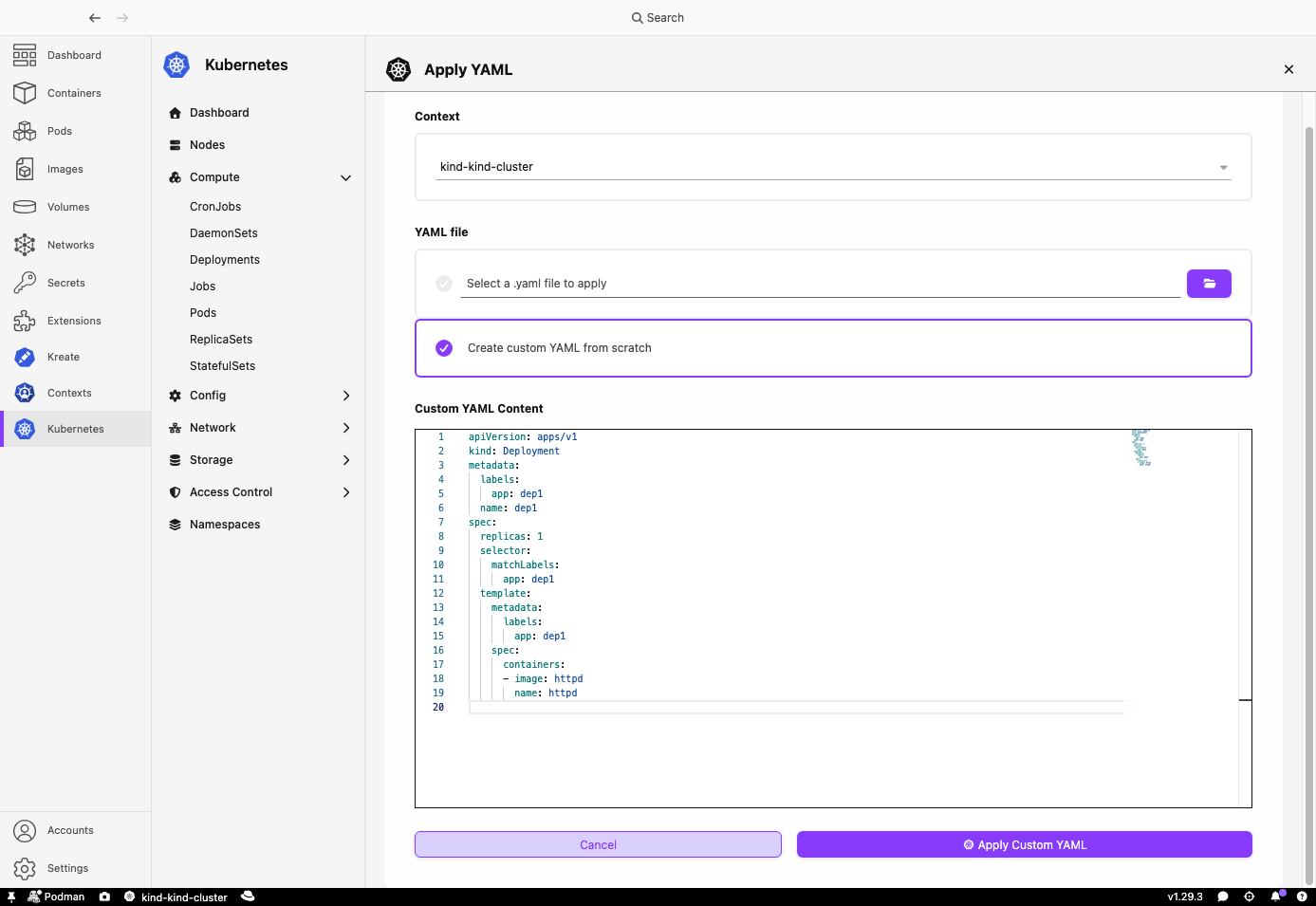Screen dimensions: 1316x906
Task: Click the hat icon in the status bar
Action: [x=248, y=897]
